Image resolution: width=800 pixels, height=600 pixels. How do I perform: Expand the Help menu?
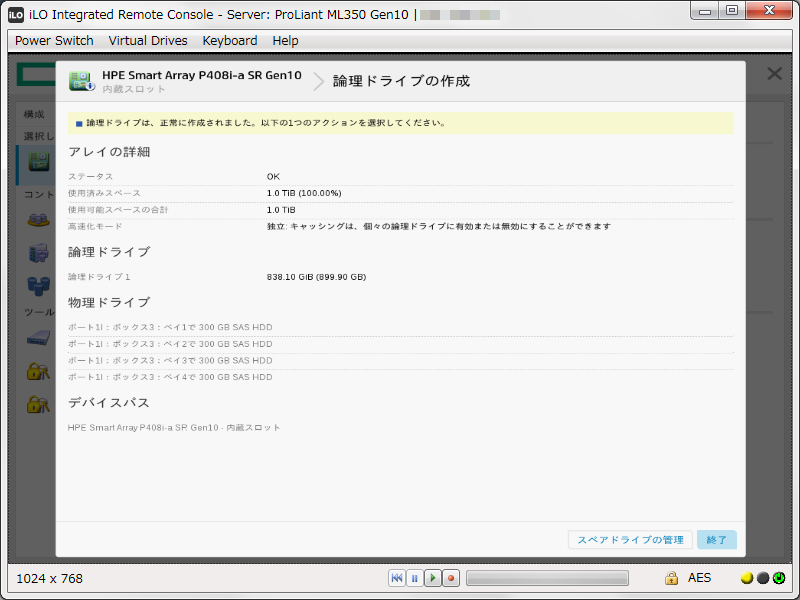tap(285, 41)
